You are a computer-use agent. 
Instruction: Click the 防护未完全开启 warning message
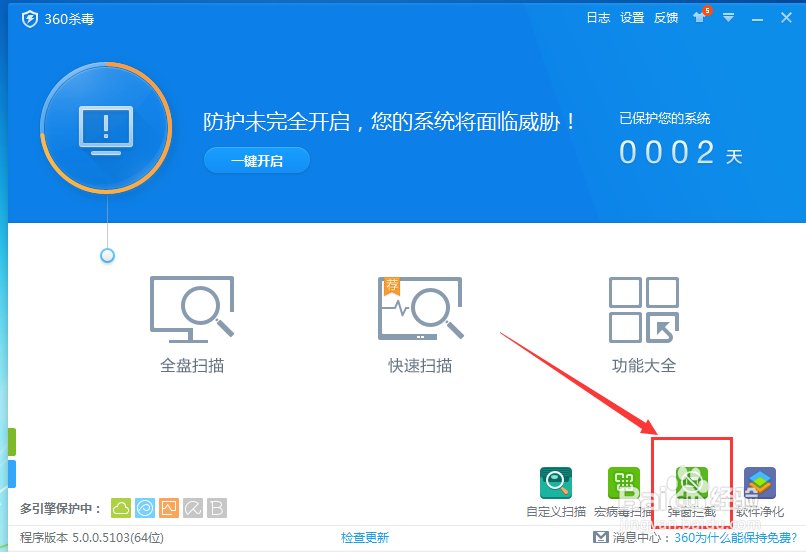(389, 122)
